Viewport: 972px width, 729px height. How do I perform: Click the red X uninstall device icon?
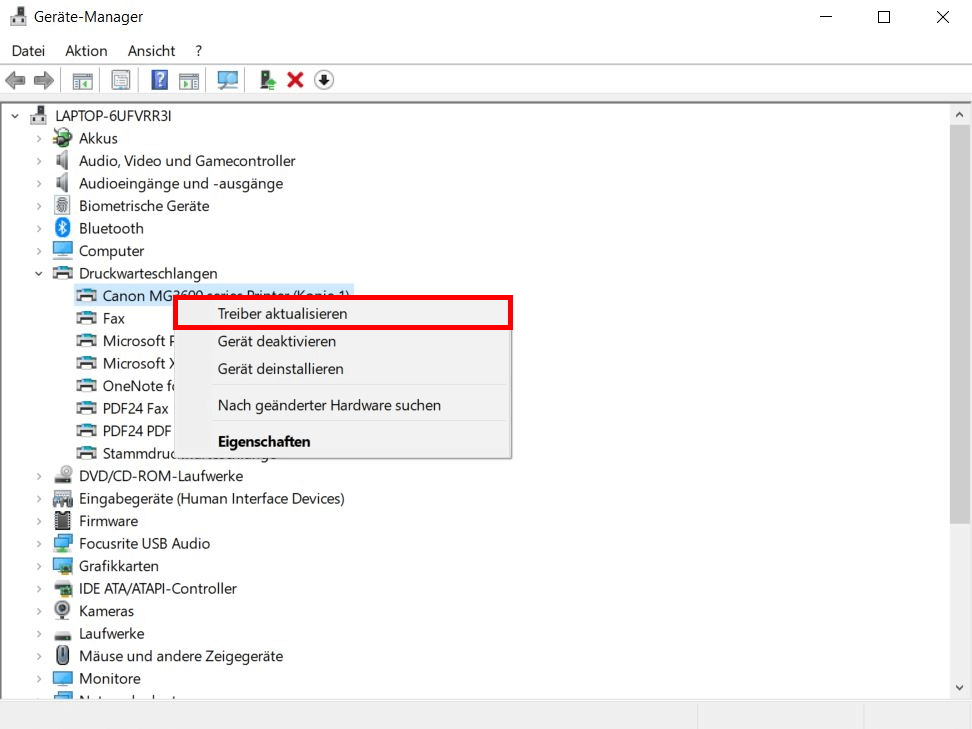click(x=295, y=80)
